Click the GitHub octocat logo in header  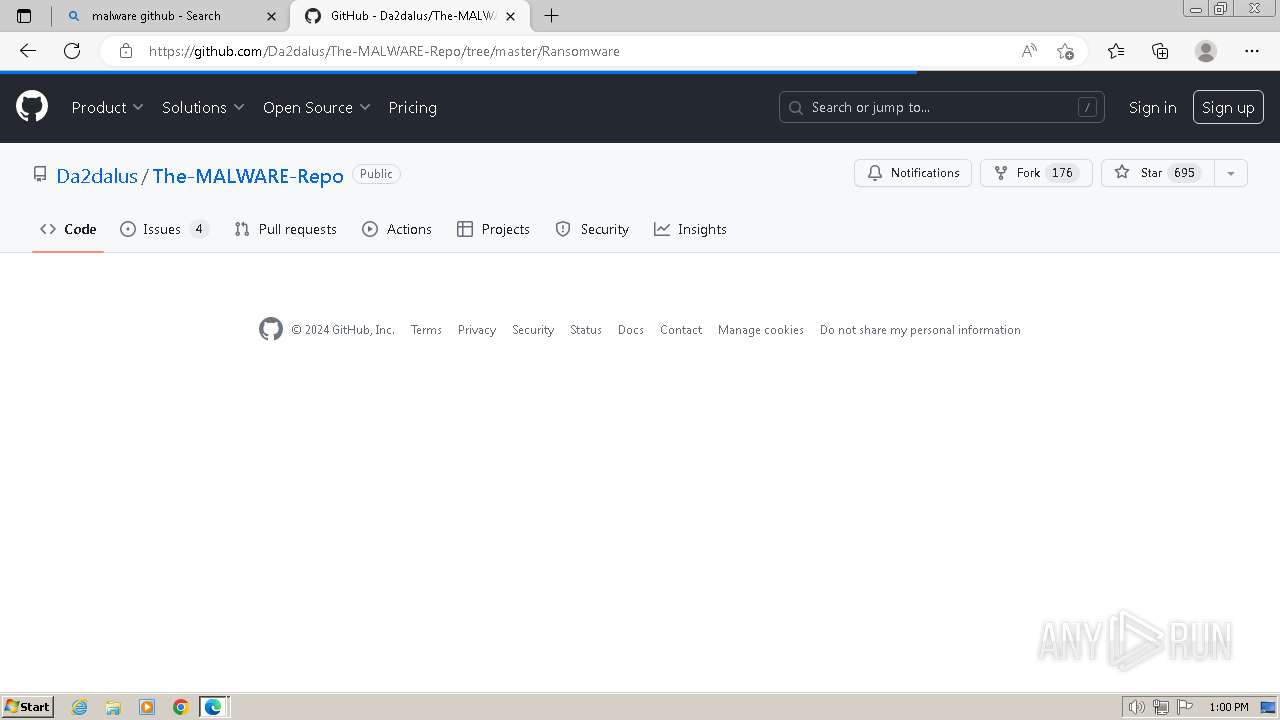click(32, 107)
